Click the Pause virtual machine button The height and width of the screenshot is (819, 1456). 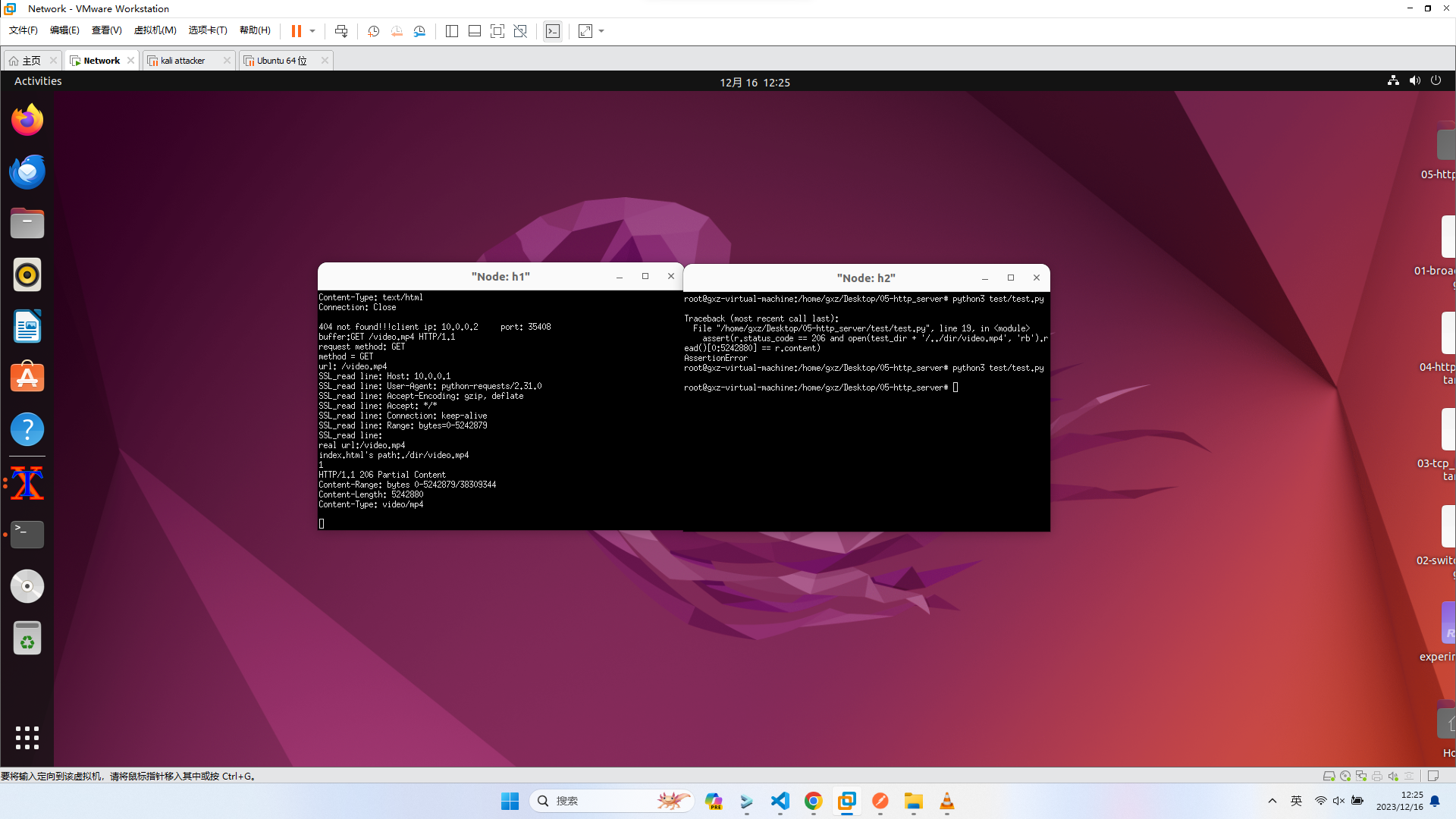coord(296,31)
